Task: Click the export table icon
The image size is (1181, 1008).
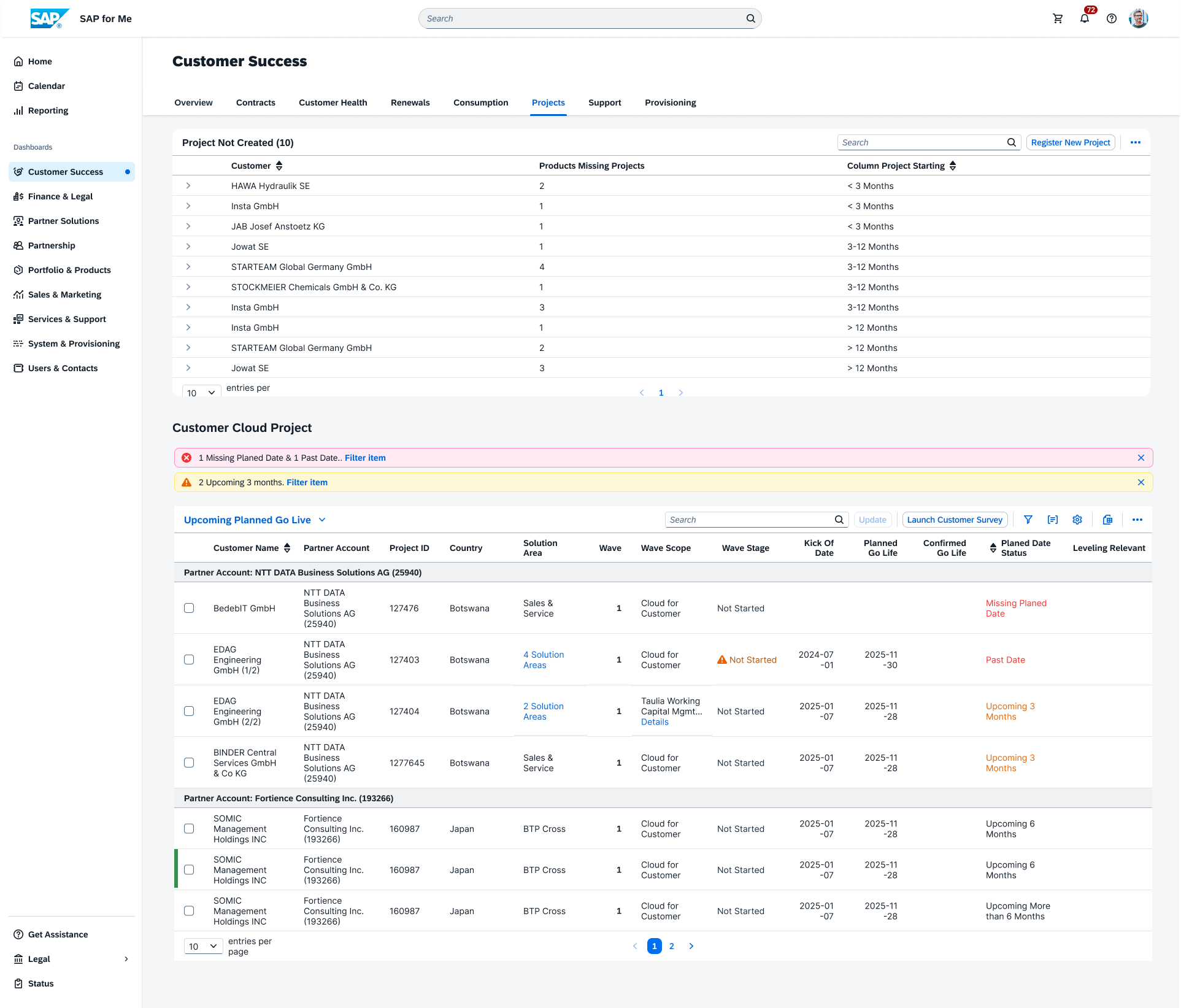Action: coord(1107,520)
